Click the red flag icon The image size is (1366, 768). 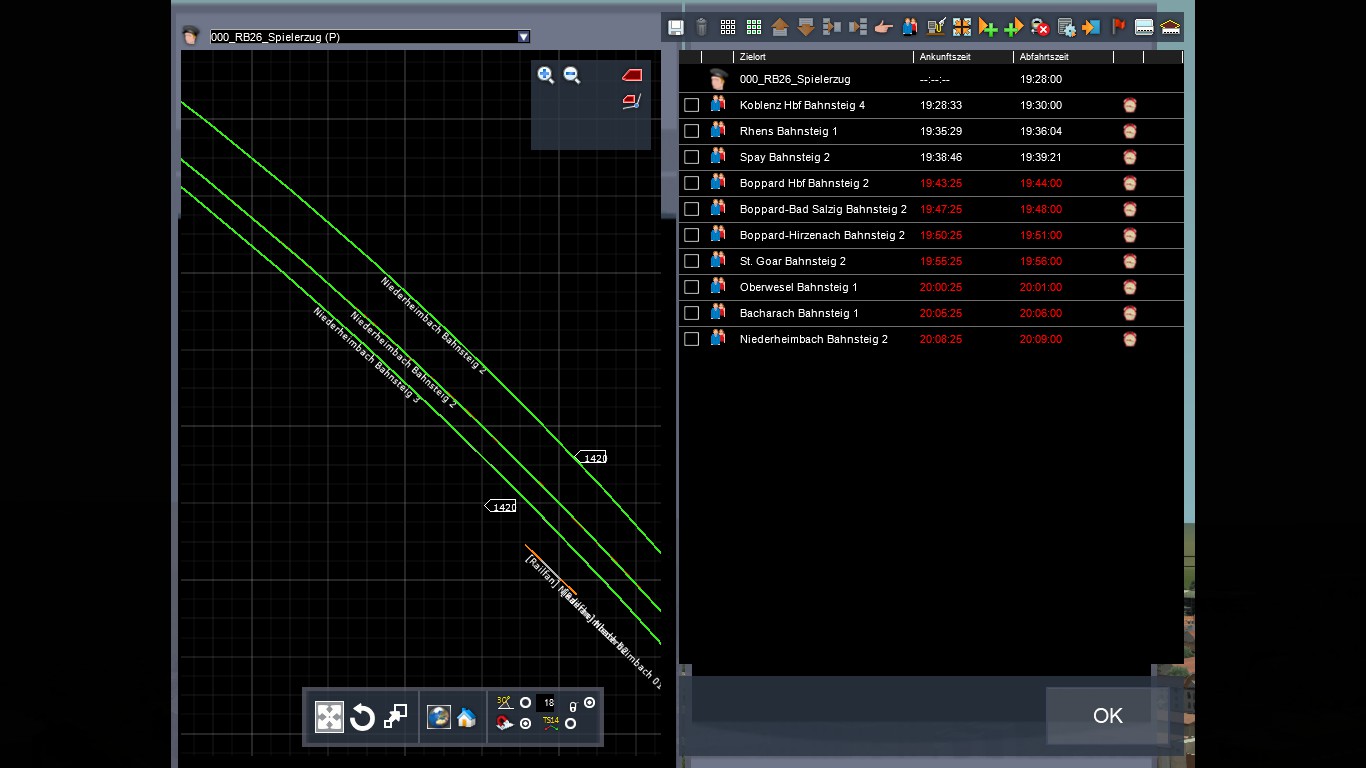click(1119, 28)
